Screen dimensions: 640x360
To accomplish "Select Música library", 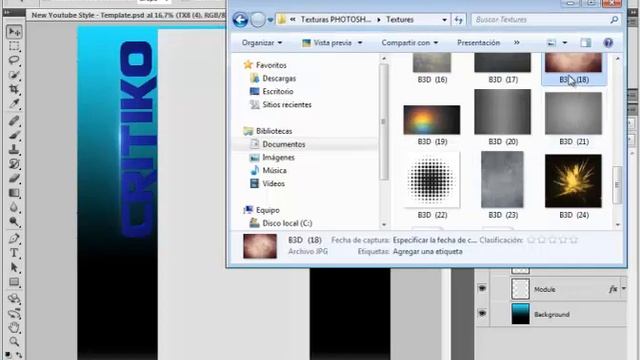I will coord(274,170).
